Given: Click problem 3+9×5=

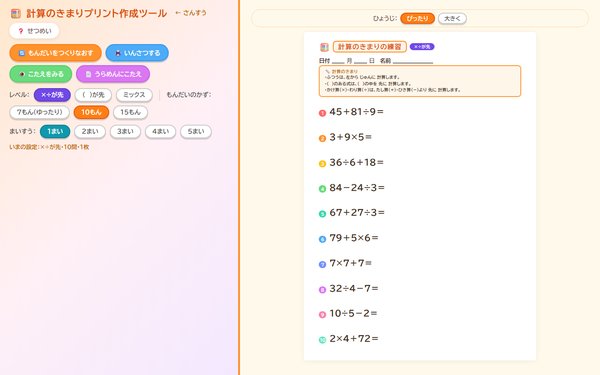Looking at the screenshot, I should 350,137.
